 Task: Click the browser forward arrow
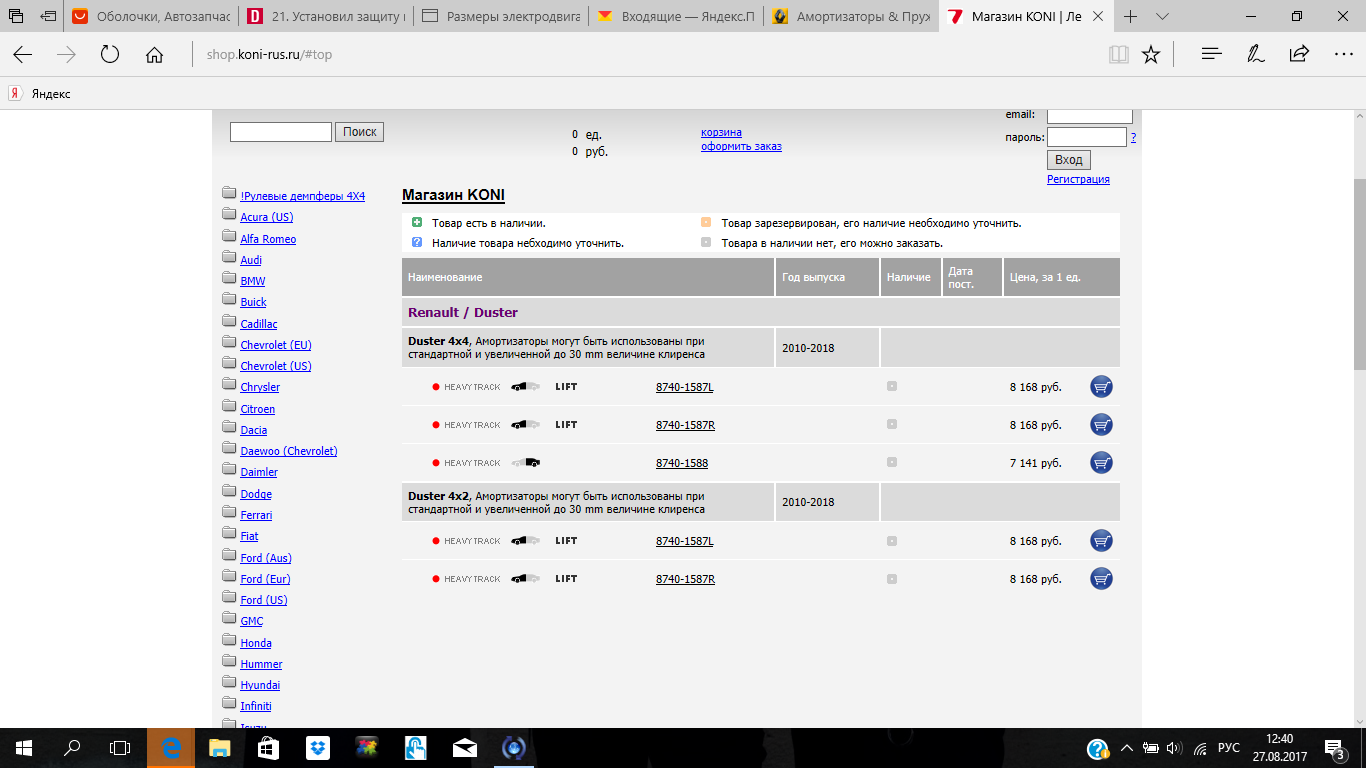[66, 55]
